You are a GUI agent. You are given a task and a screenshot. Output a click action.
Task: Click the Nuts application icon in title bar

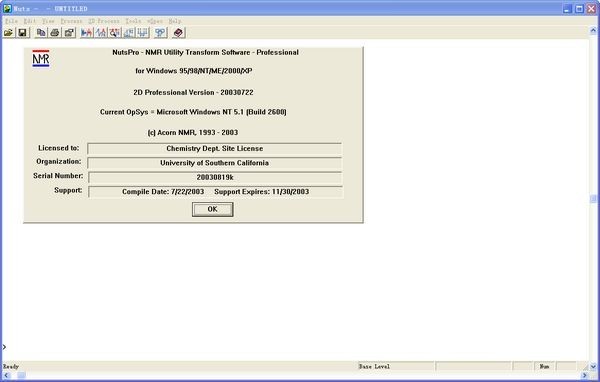tap(7, 8)
